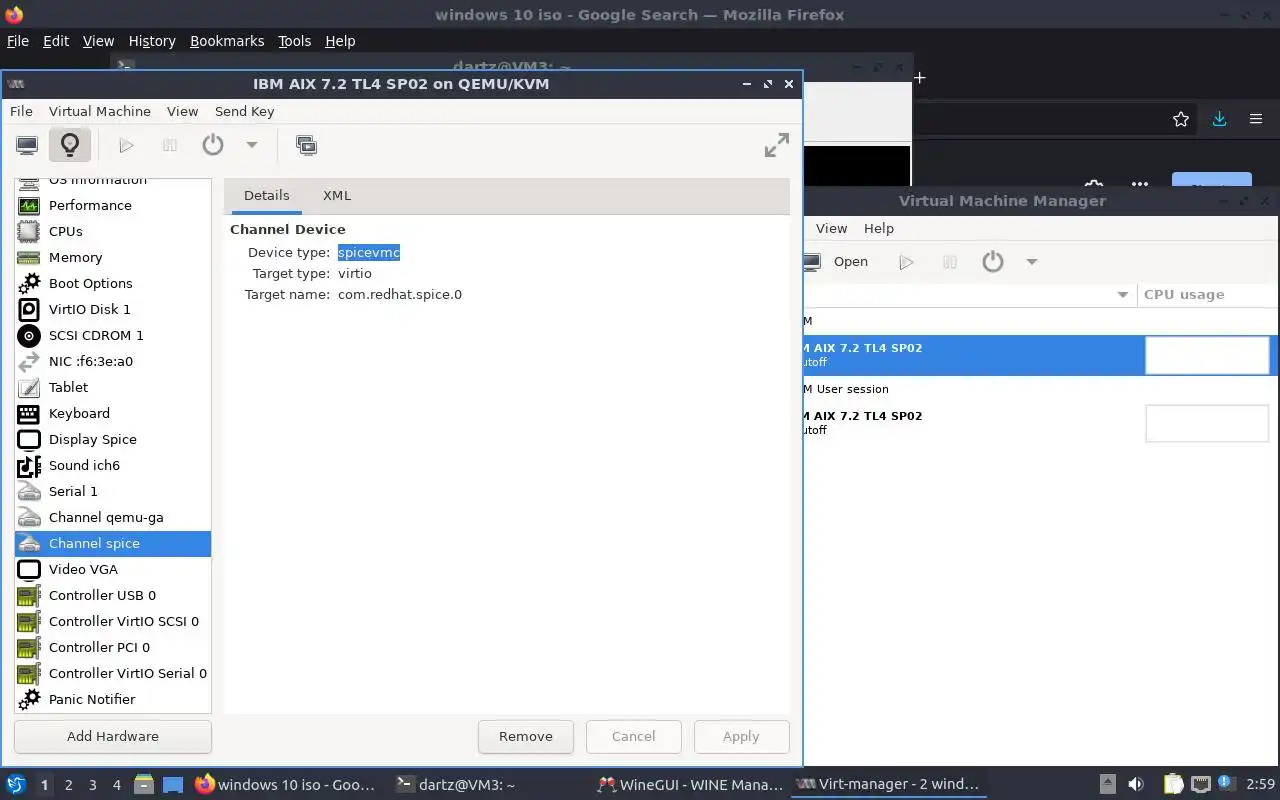Show the graphical console view icon
This screenshot has width=1280, height=800.
pyautogui.click(x=27, y=145)
